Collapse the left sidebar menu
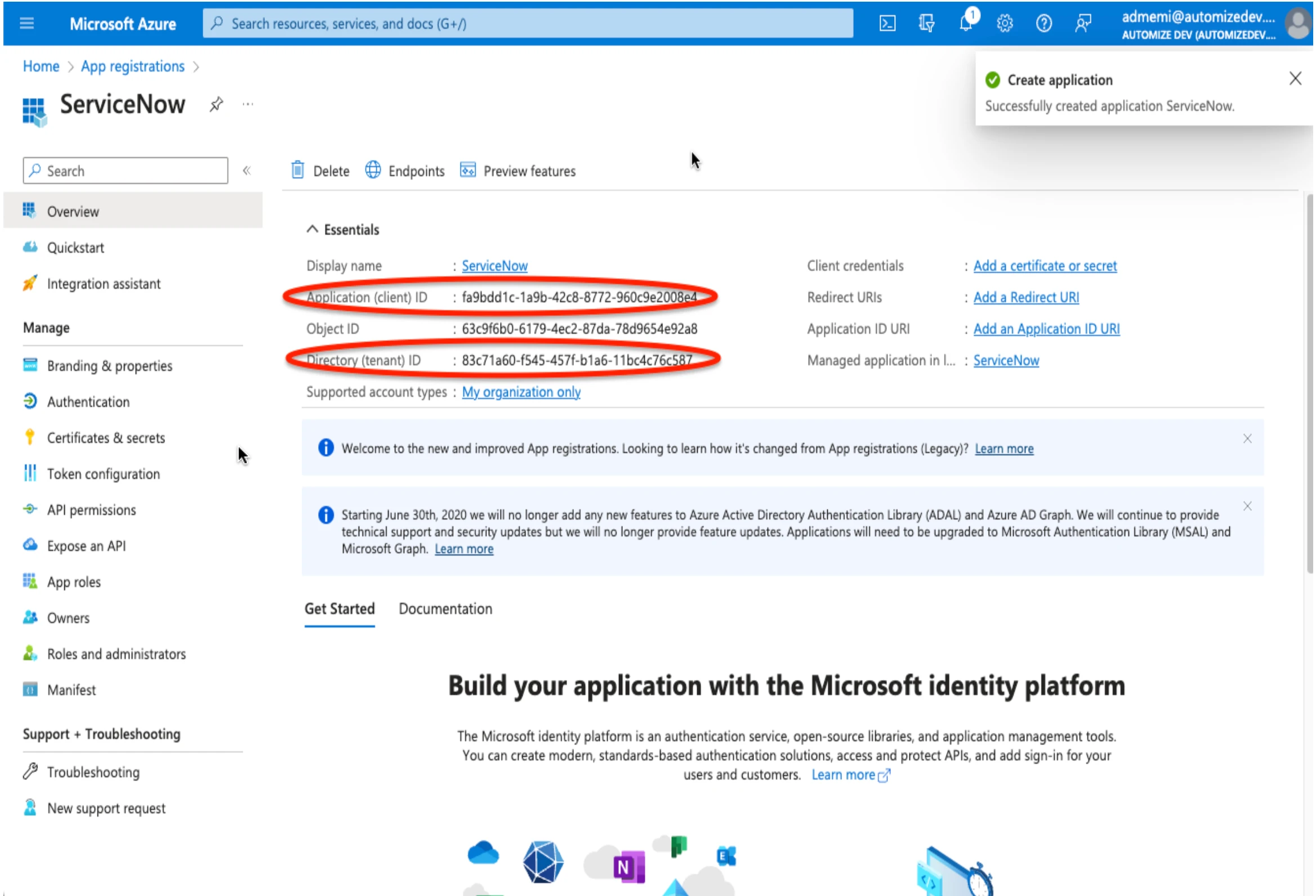The image size is (1316, 896). pos(247,171)
